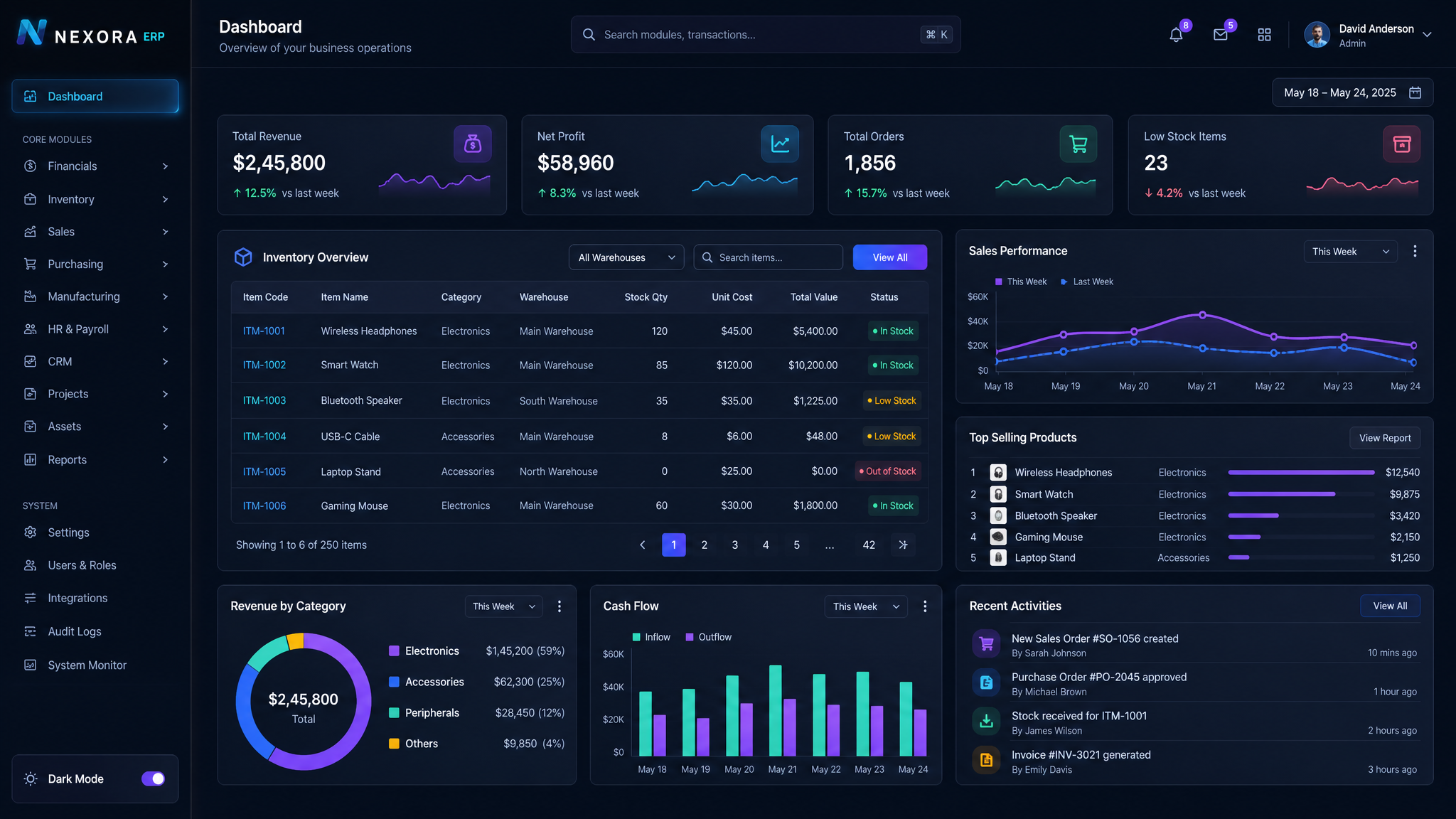Toggle the Dark Mode switch
This screenshot has width=1456, height=819.
pos(153,779)
